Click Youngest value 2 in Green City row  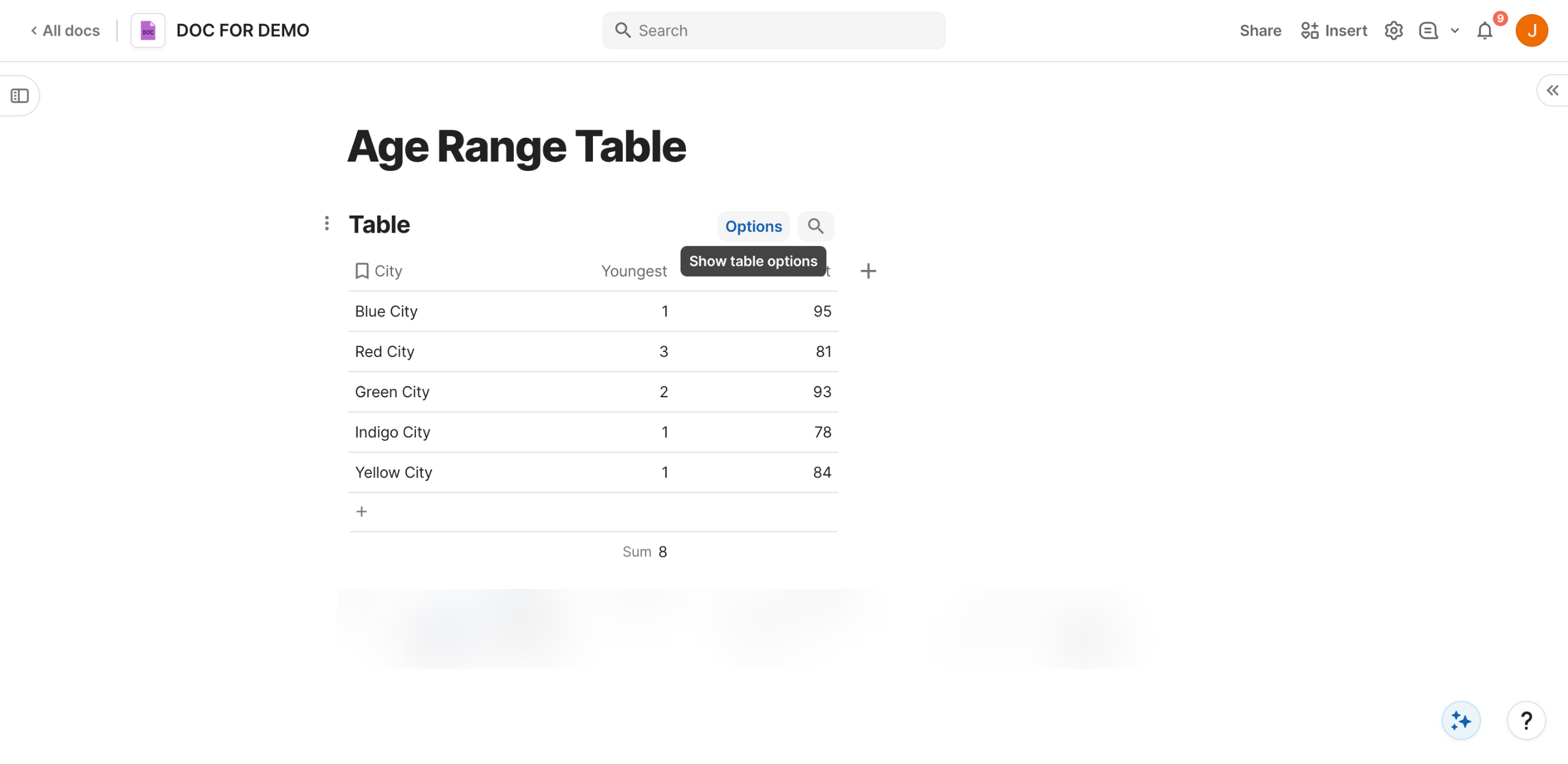click(664, 392)
